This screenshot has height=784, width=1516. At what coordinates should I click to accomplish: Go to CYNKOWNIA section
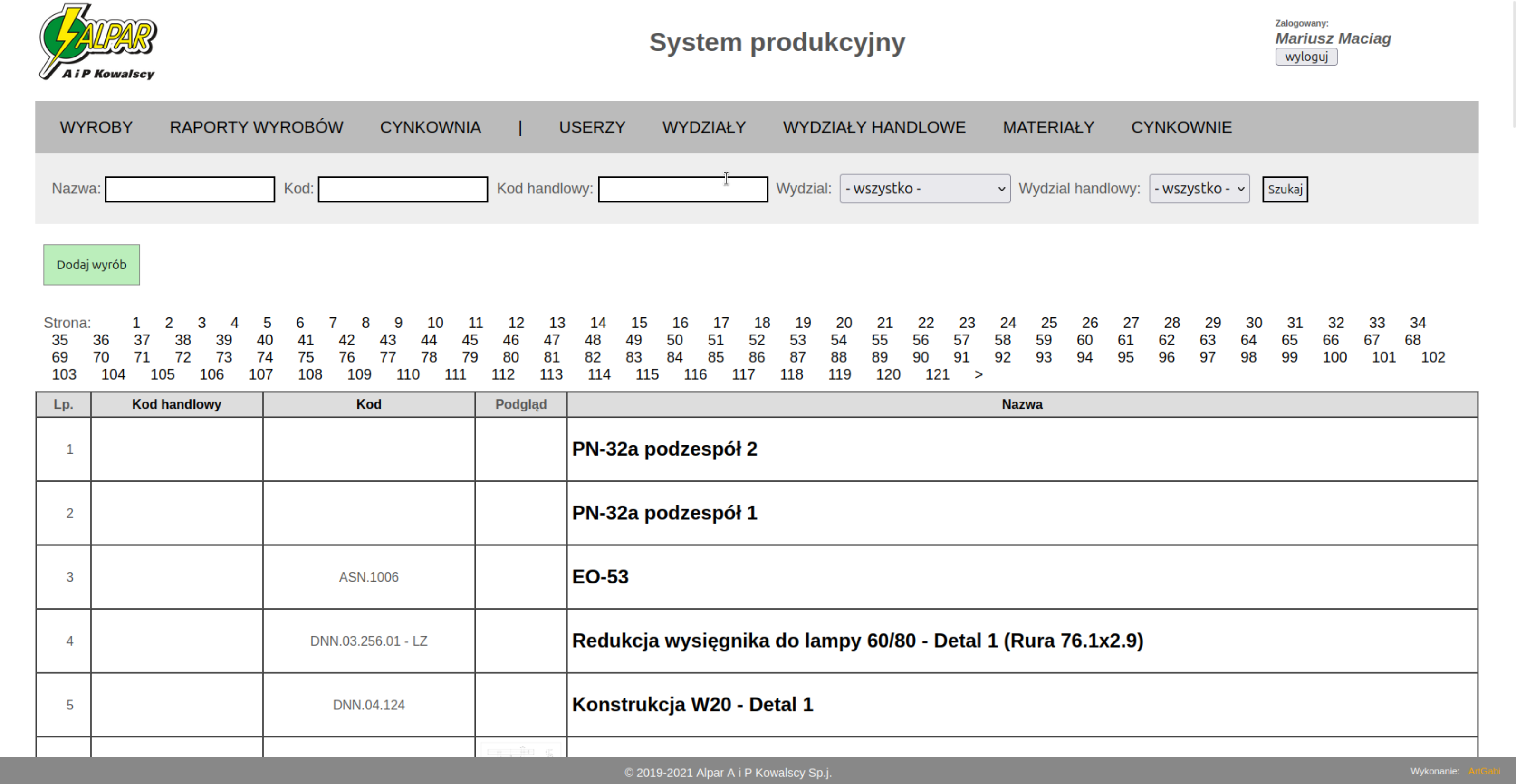click(430, 127)
